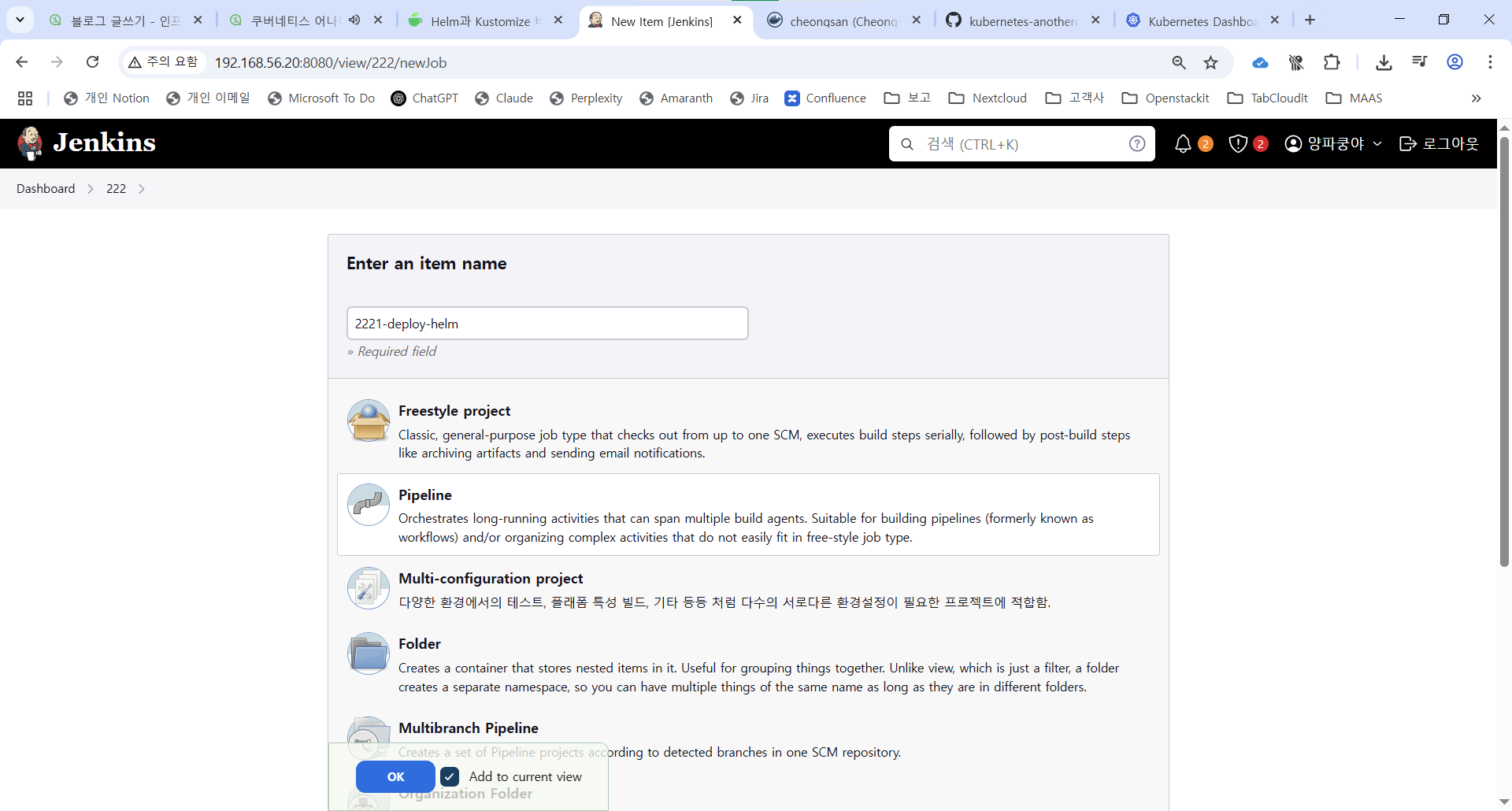
Task: Click the 주의 요함 security warning chip
Action: [x=163, y=62]
